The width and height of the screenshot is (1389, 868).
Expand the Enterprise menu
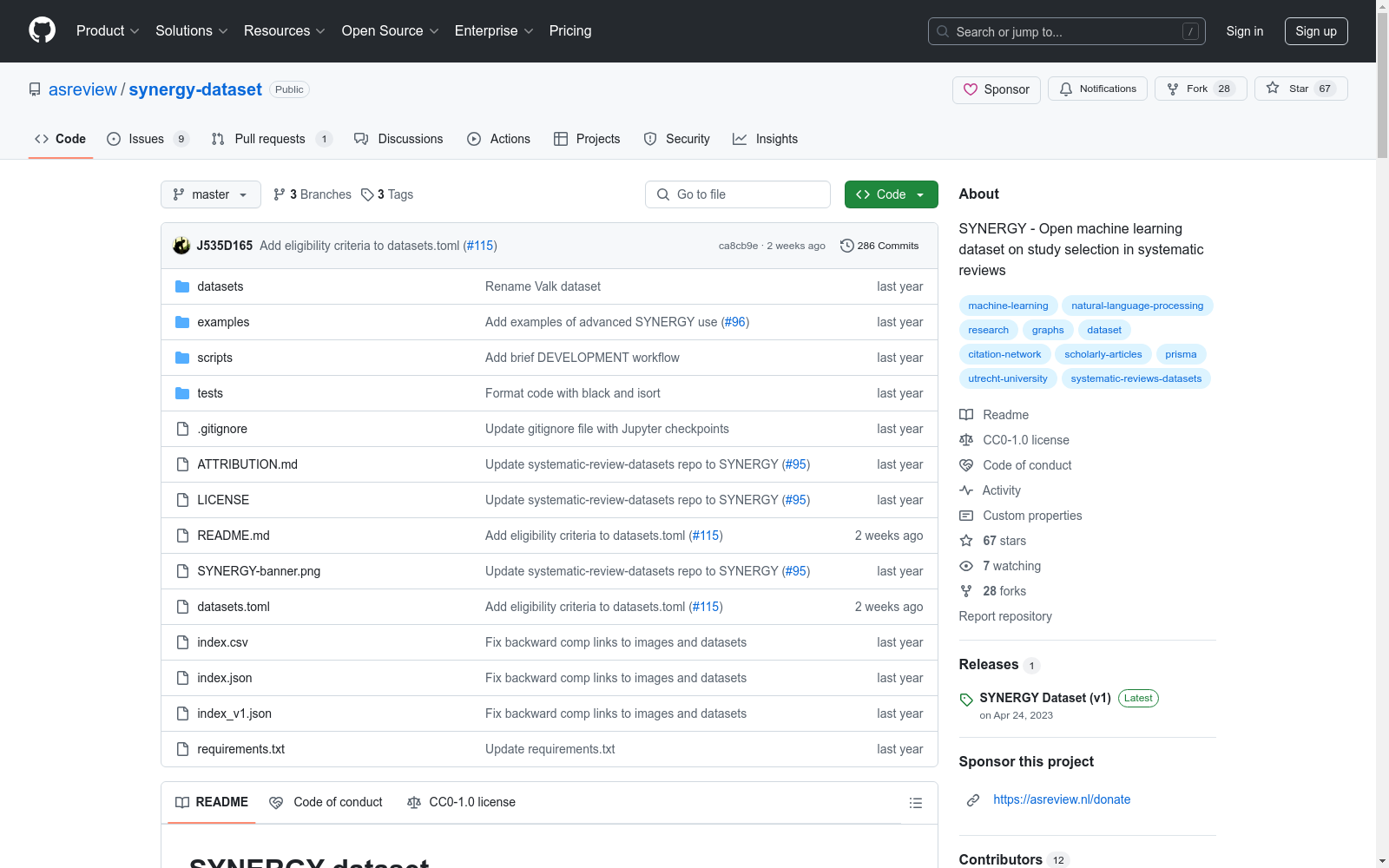click(x=494, y=31)
